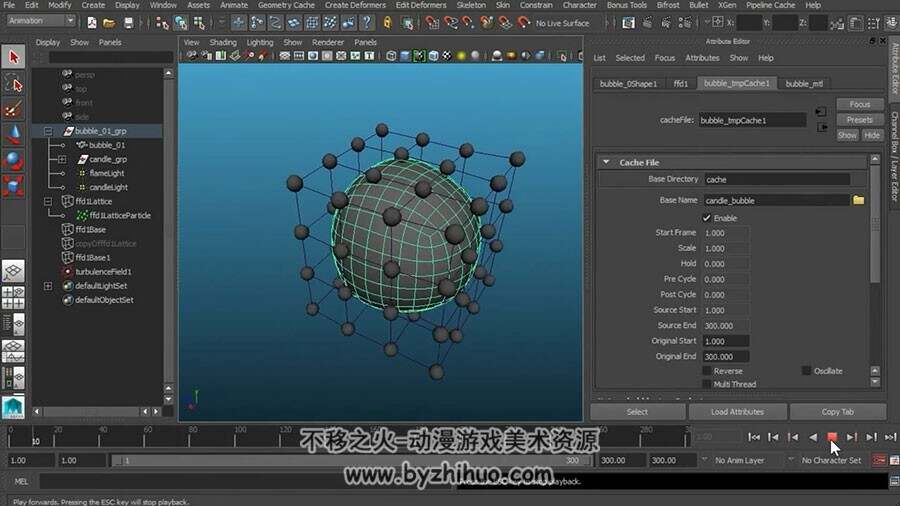Click the attribute Hide button
The width and height of the screenshot is (900, 506).
click(872, 135)
